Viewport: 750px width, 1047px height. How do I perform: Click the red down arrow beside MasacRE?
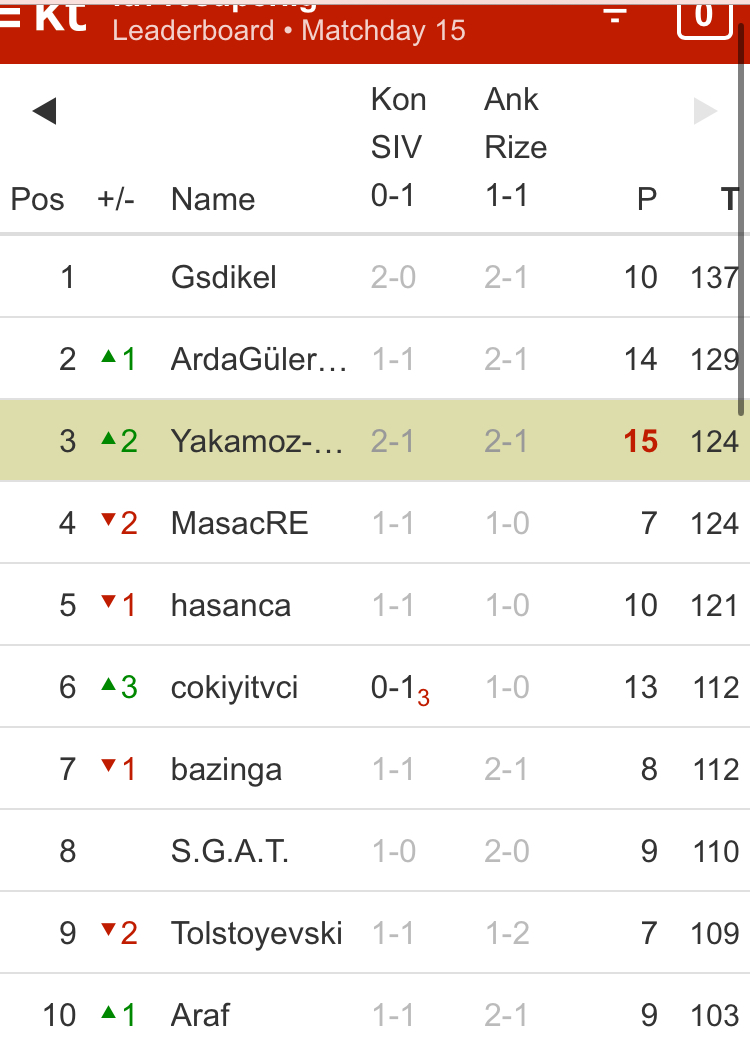109,521
